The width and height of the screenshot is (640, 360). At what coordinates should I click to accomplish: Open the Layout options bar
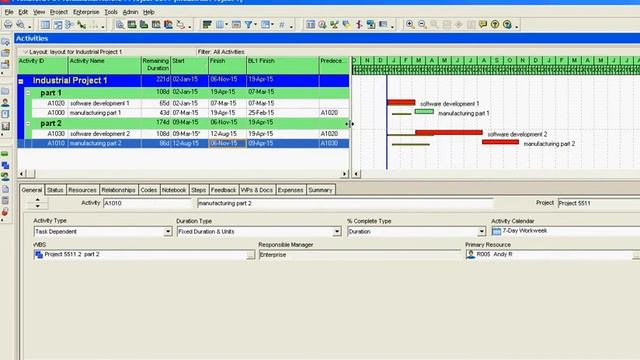73,52
